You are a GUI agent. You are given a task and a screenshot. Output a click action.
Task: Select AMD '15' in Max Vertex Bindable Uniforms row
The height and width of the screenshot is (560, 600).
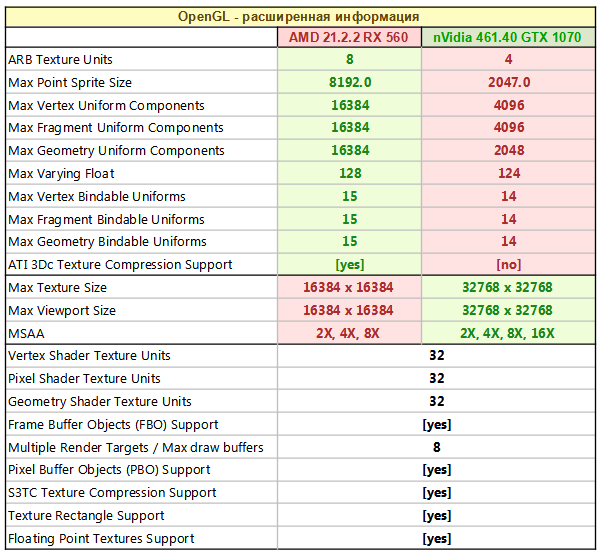(x=349, y=196)
